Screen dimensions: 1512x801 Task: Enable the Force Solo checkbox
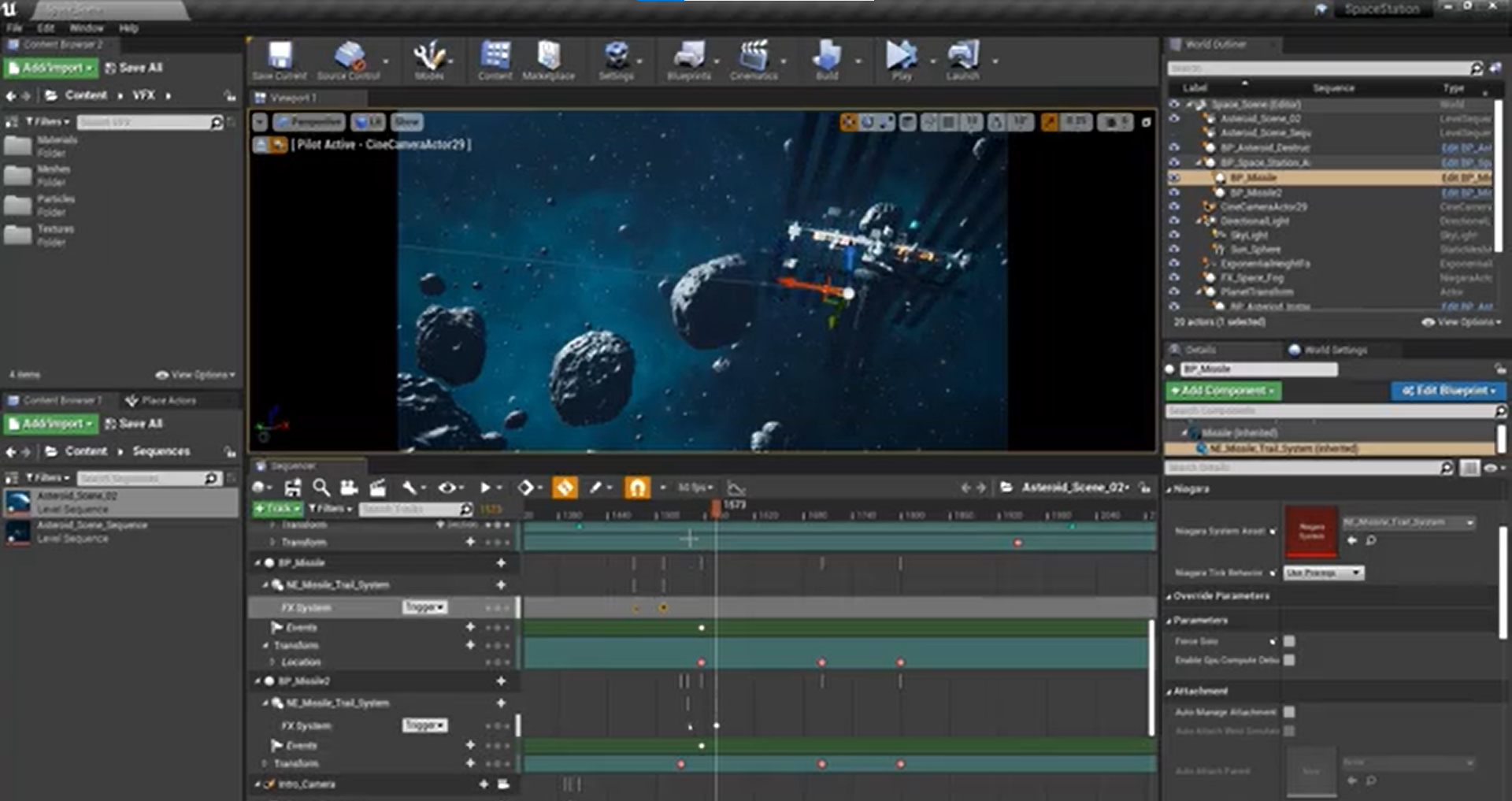(1289, 641)
